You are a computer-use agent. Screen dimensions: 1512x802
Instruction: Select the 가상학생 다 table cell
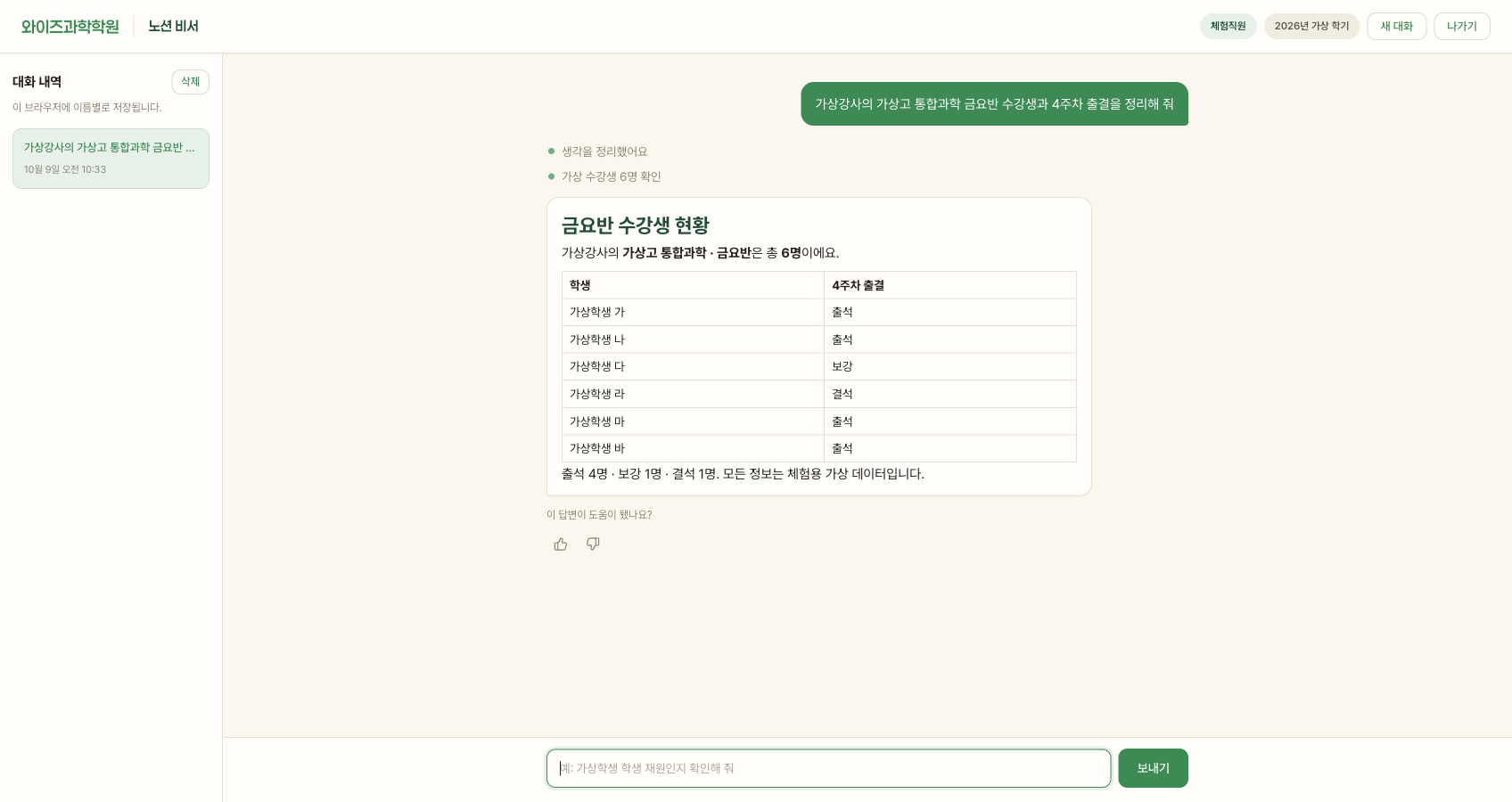(693, 366)
